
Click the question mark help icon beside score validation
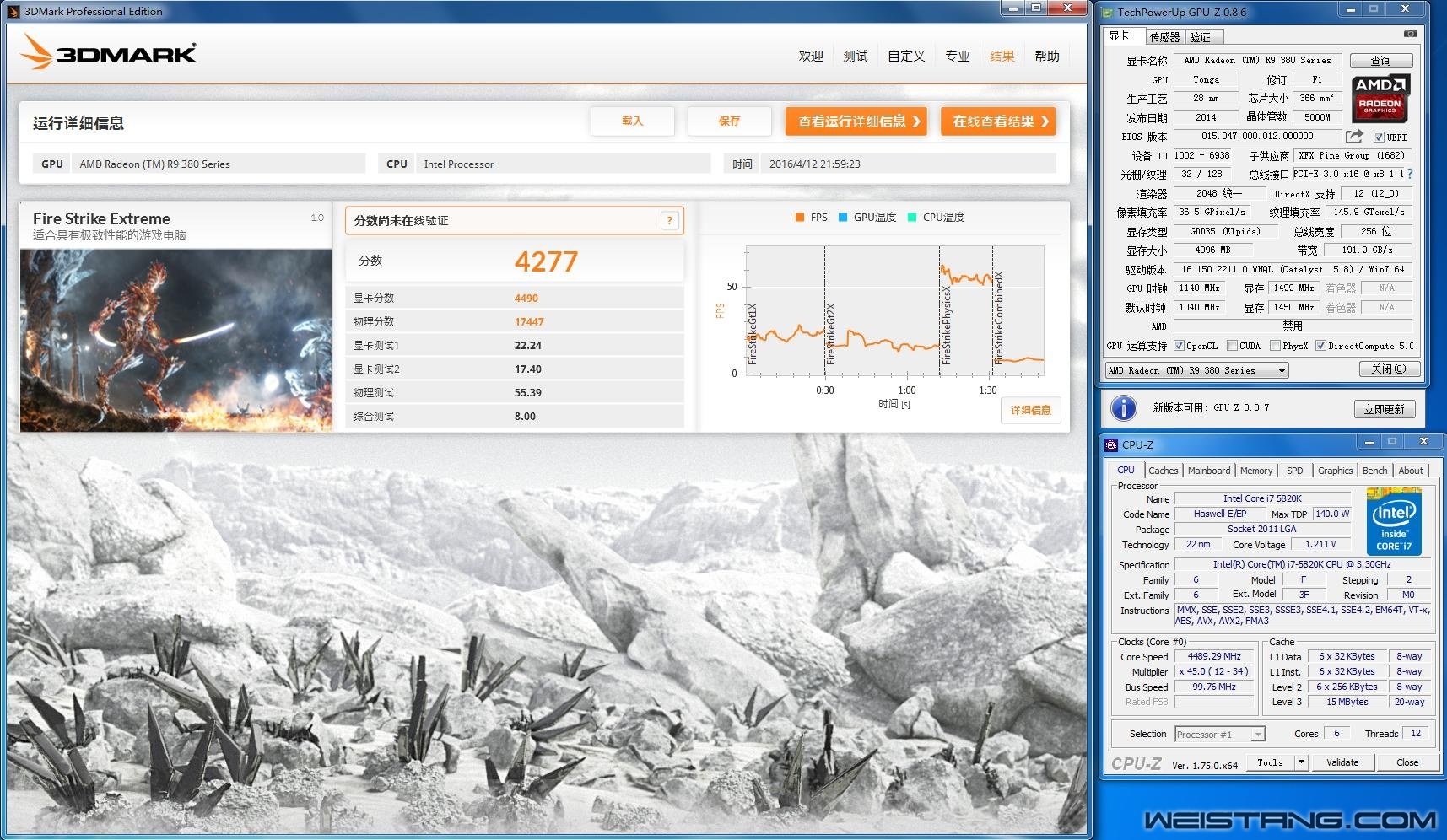point(669,220)
